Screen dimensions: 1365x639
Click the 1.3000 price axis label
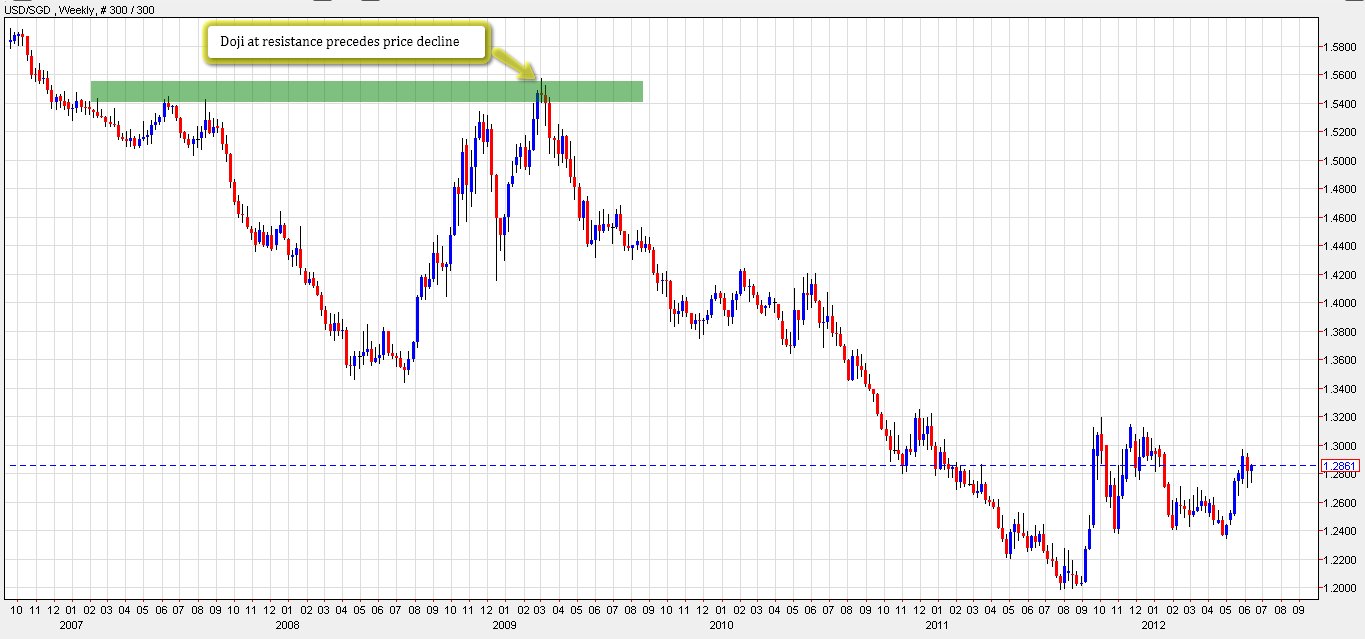1339,446
